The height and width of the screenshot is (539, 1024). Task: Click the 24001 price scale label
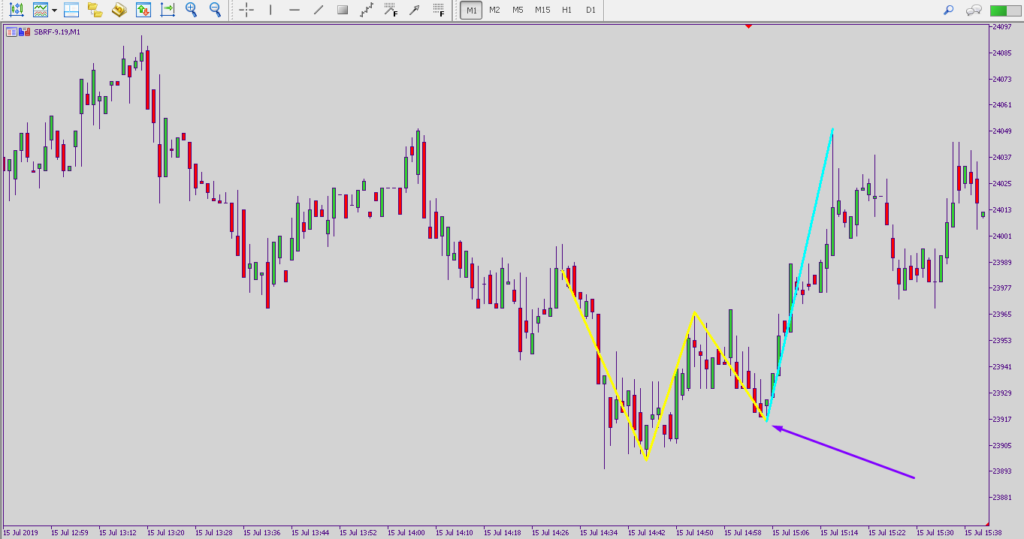click(x=1002, y=236)
